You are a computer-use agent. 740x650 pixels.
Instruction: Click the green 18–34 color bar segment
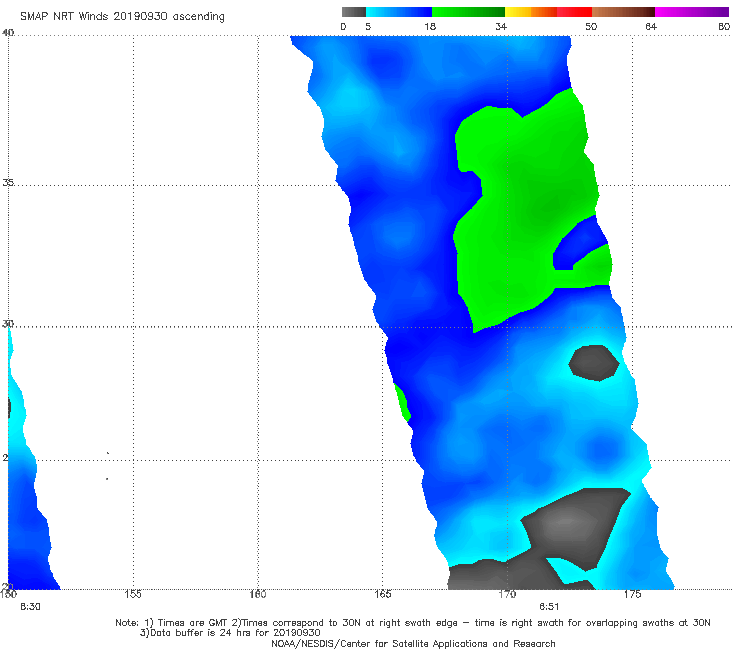(469, 12)
